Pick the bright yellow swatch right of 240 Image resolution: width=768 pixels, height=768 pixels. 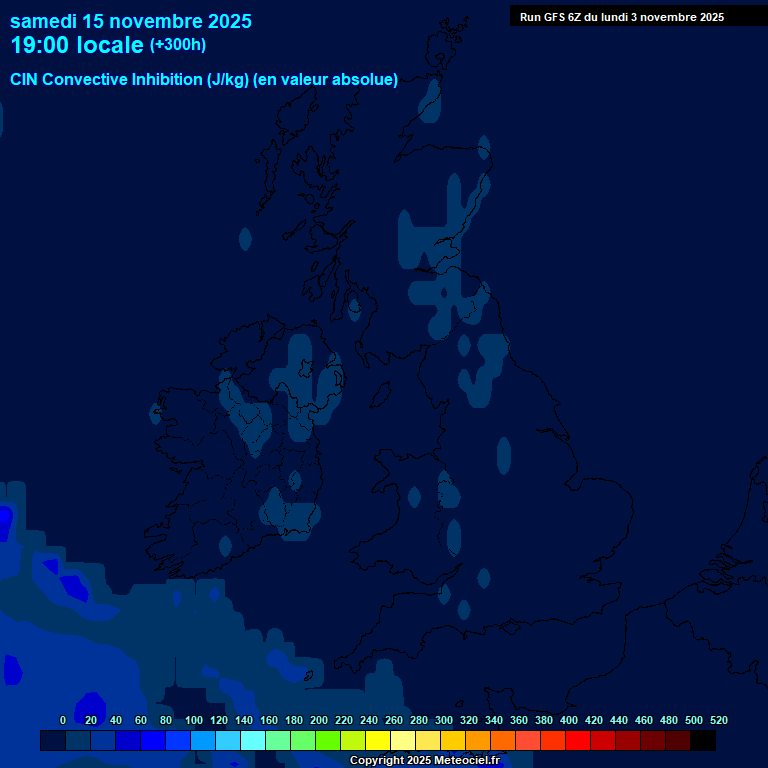[378, 741]
